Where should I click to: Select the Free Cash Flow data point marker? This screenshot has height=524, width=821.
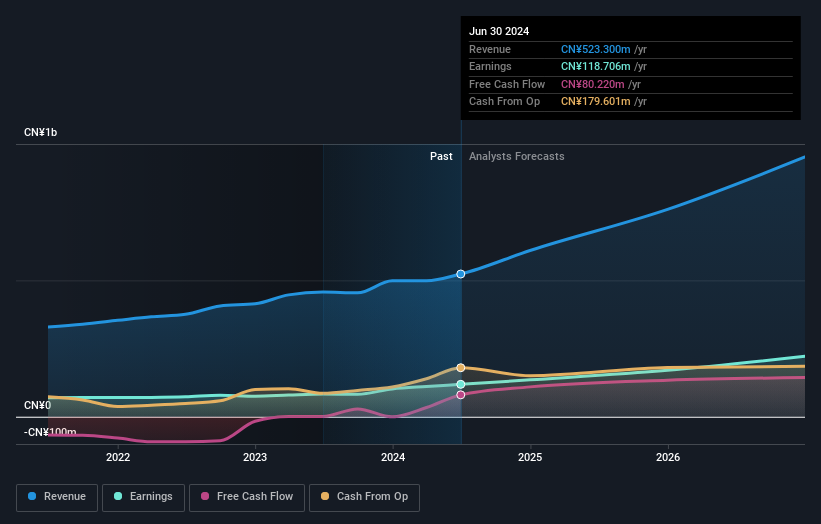click(x=461, y=395)
